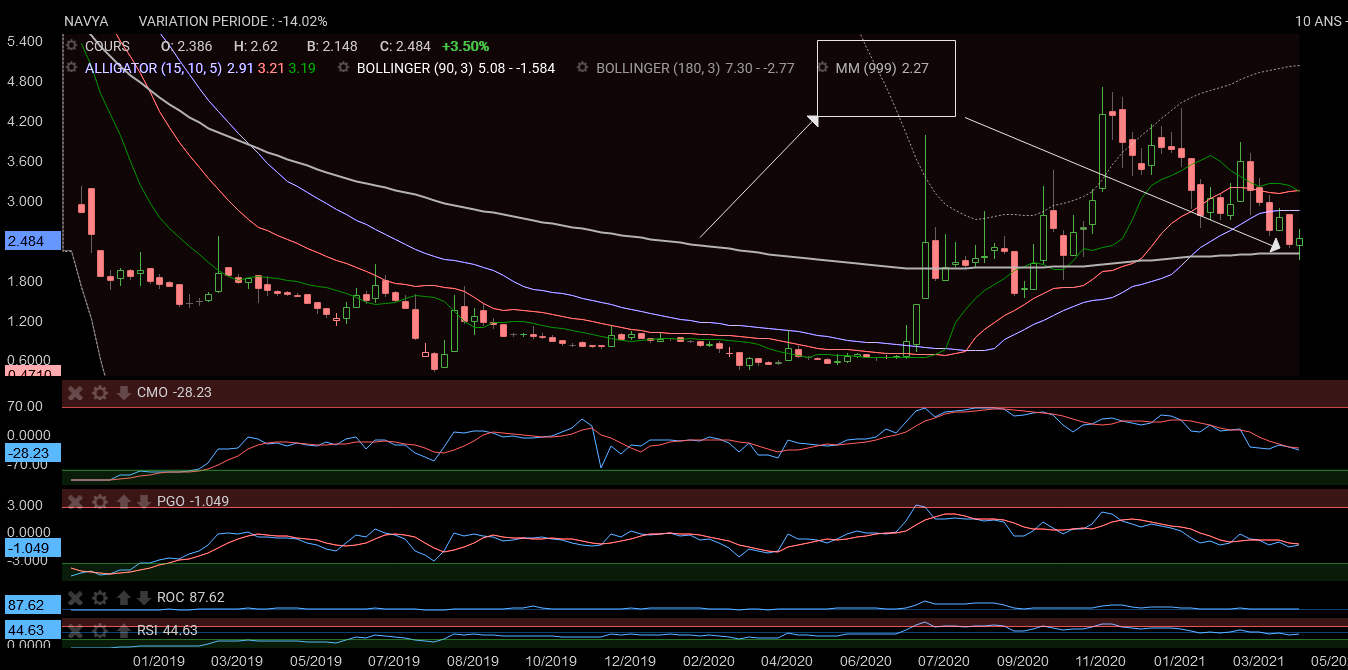Click the 07/2020 date on time axis

pyautogui.click(x=944, y=661)
